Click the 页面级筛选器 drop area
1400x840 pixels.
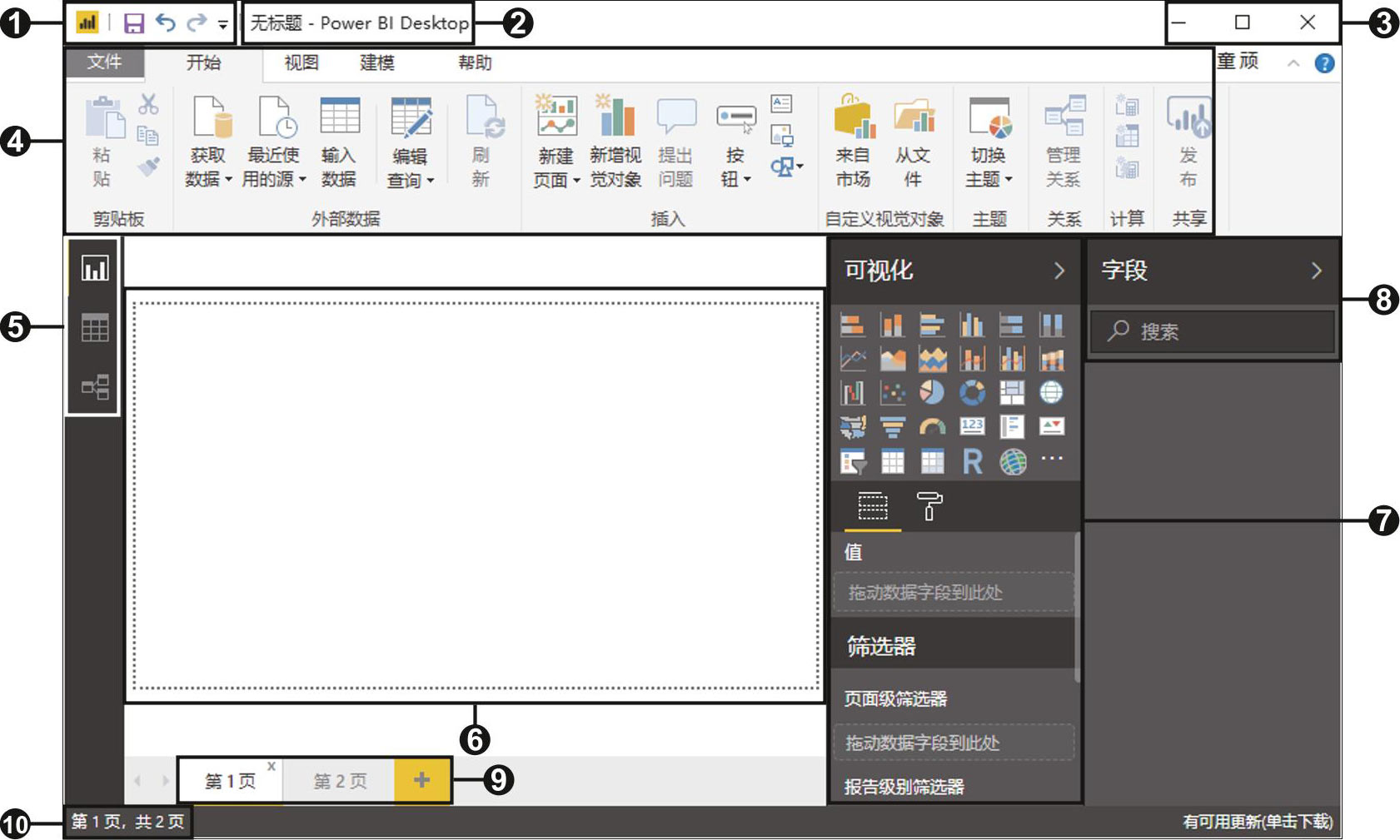coord(954,743)
